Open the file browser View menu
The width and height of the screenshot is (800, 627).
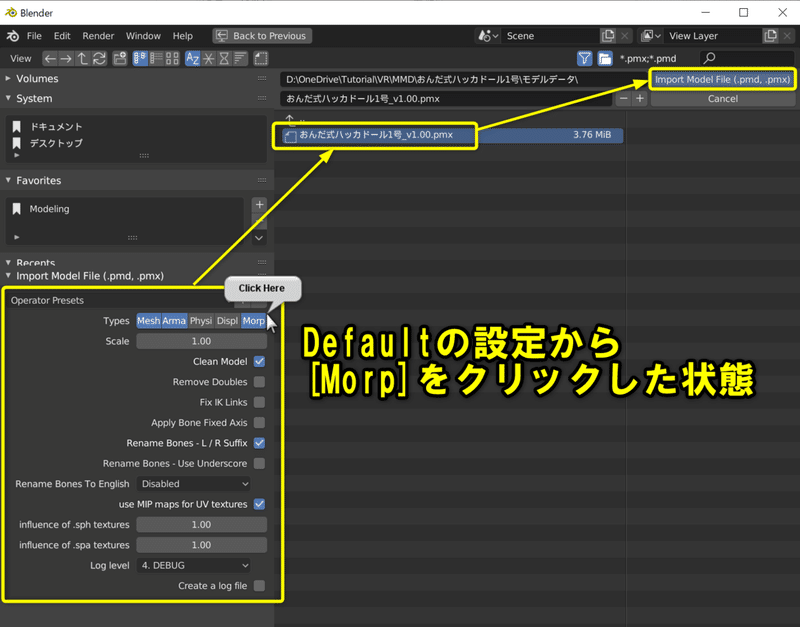click(20, 59)
